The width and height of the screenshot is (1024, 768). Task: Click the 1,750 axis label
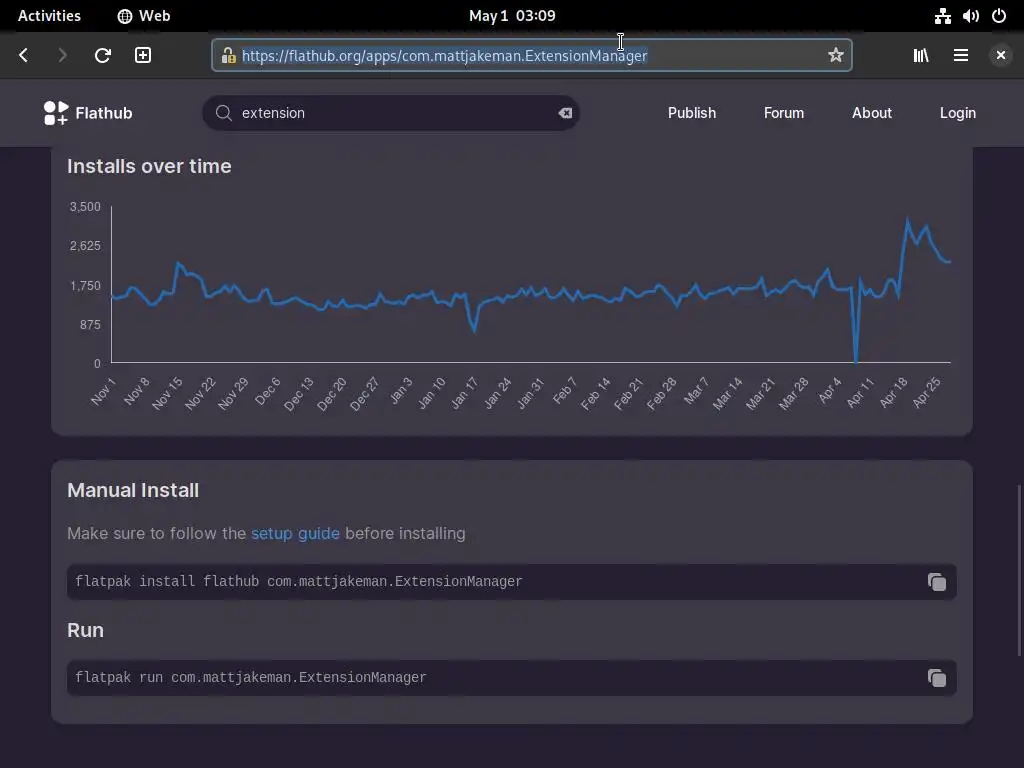[x=85, y=285]
